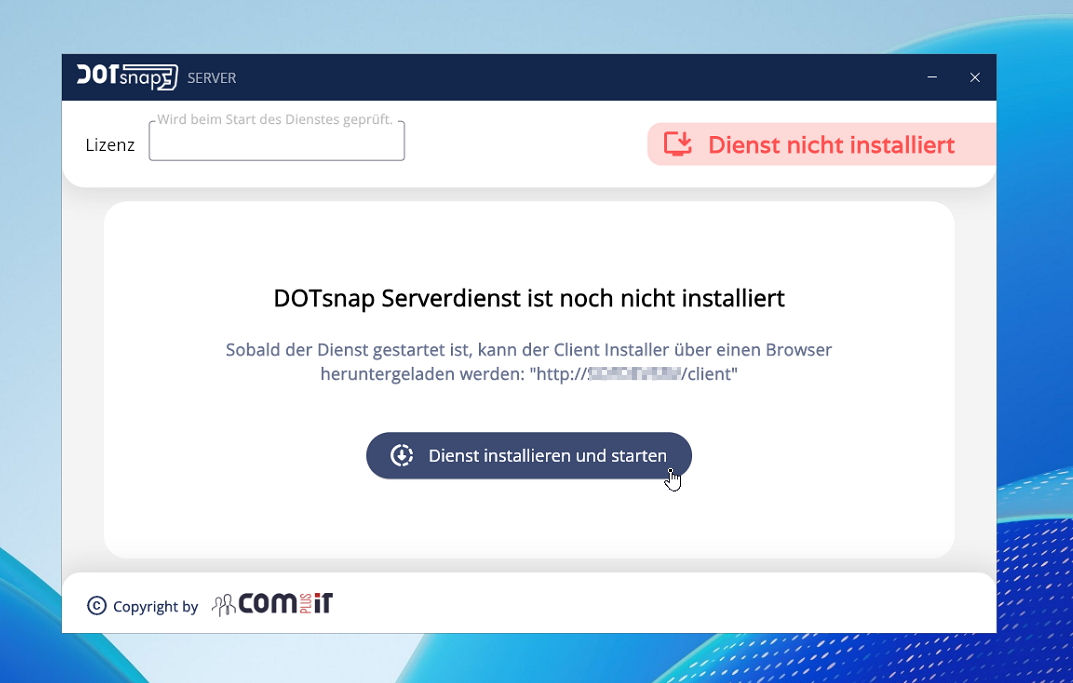Screen dimensions: 1073x683
Task: Close the DOTsnap Server window
Action: [x=975, y=77]
